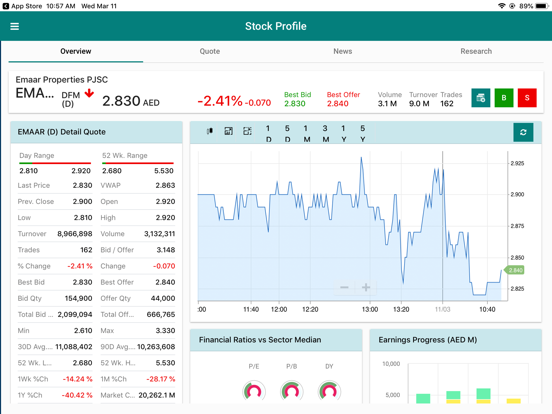Zoom out the chart with minus button

[344, 288]
